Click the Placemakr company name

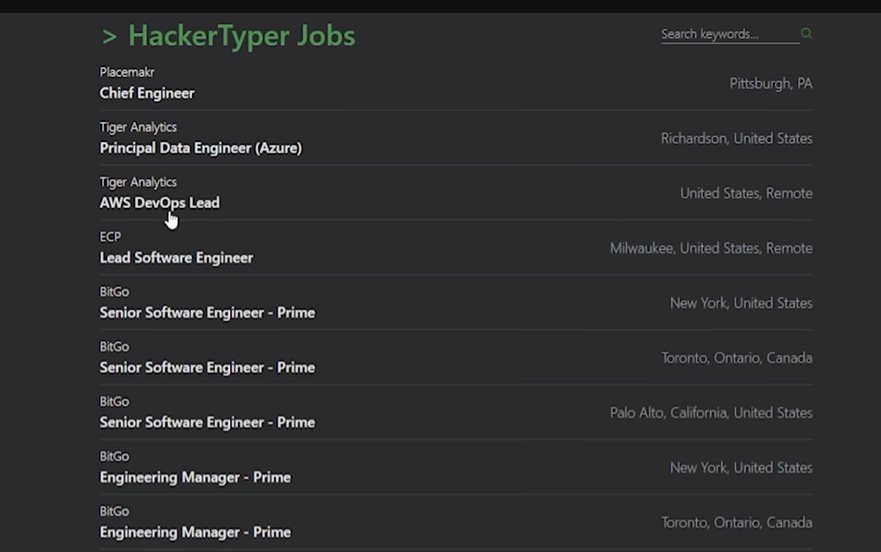[x=127, y=72]
